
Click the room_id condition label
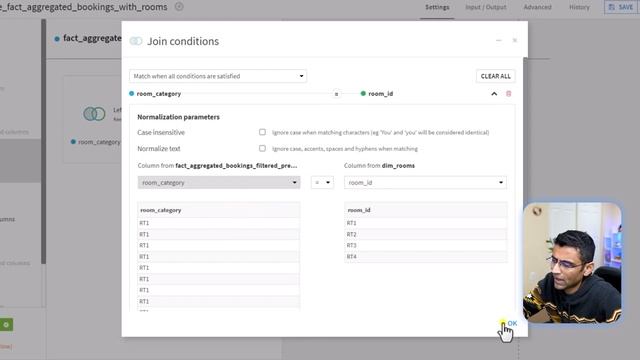click(380, 93)
